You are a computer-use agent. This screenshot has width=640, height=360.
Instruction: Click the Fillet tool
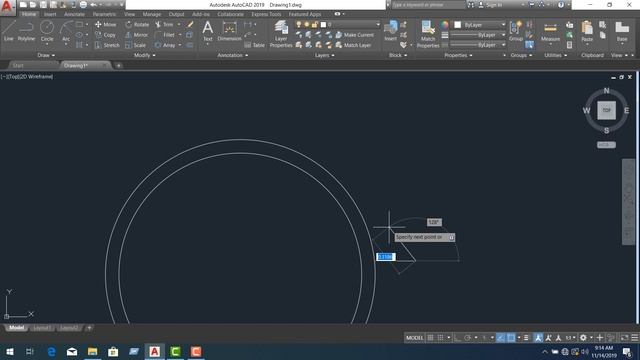[165, 35]
